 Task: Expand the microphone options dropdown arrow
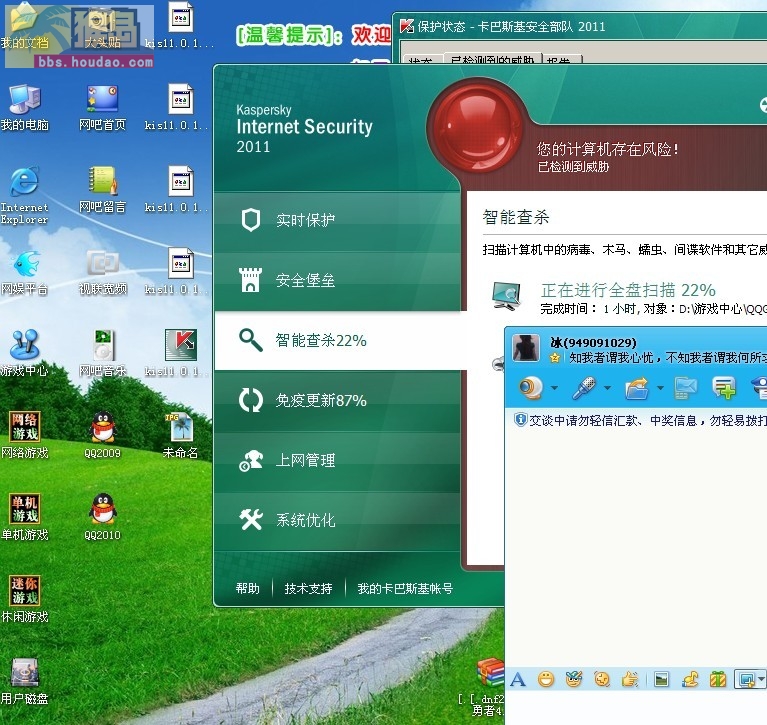(x=607, y=388)
